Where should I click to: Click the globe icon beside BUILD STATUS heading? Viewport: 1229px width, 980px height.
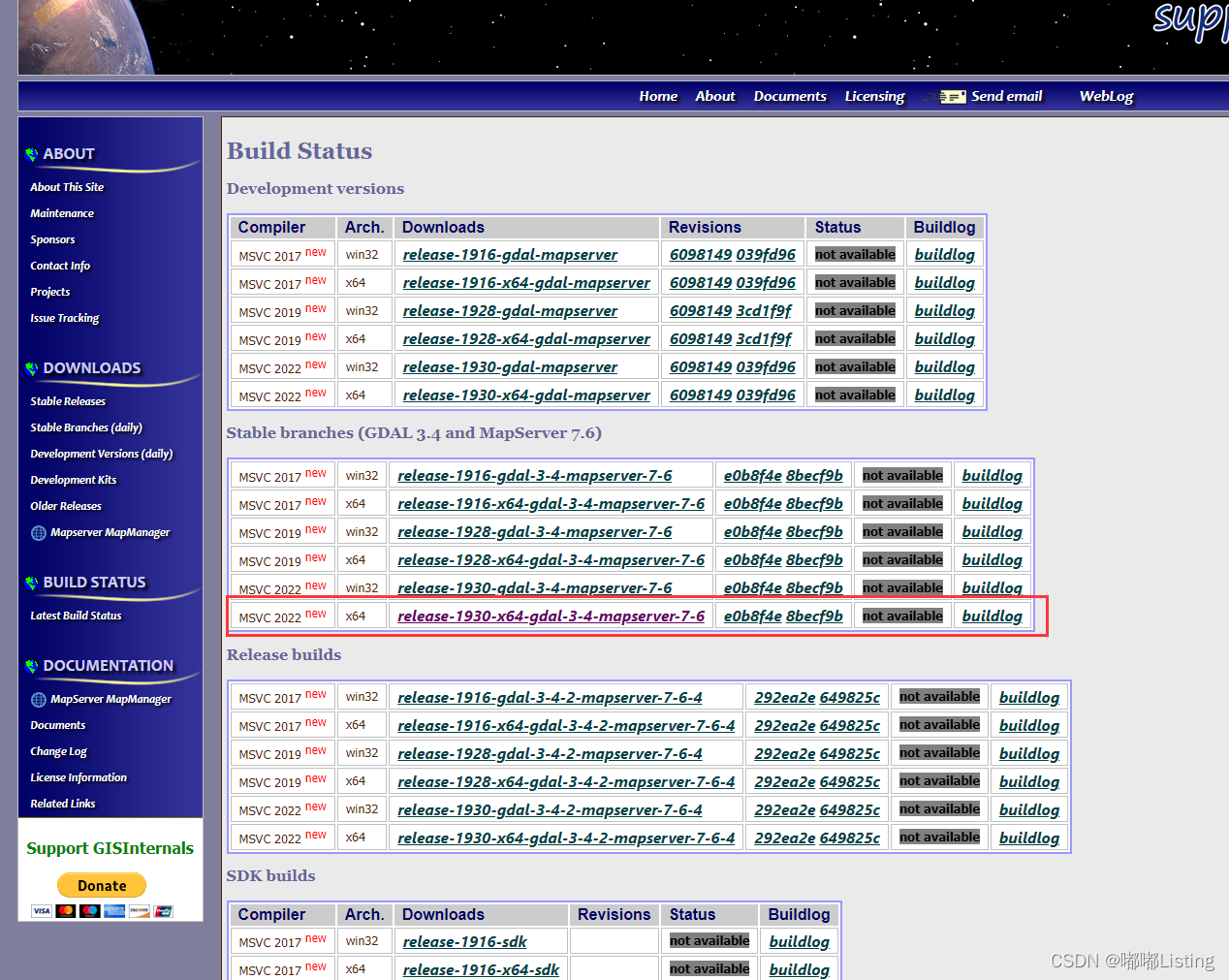(x=32, y=582)
